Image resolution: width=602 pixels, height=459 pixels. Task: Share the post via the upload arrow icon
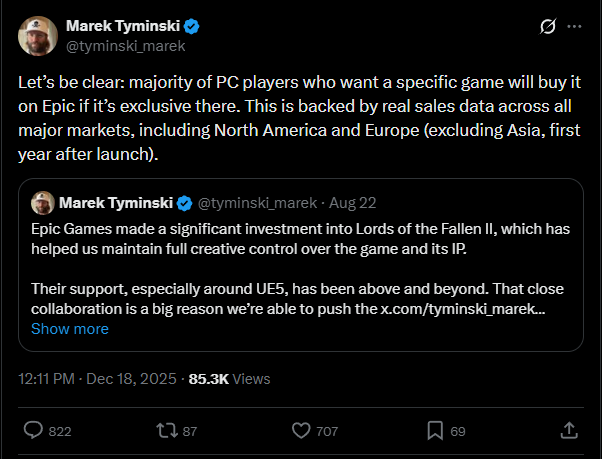(x=568, y=431)
